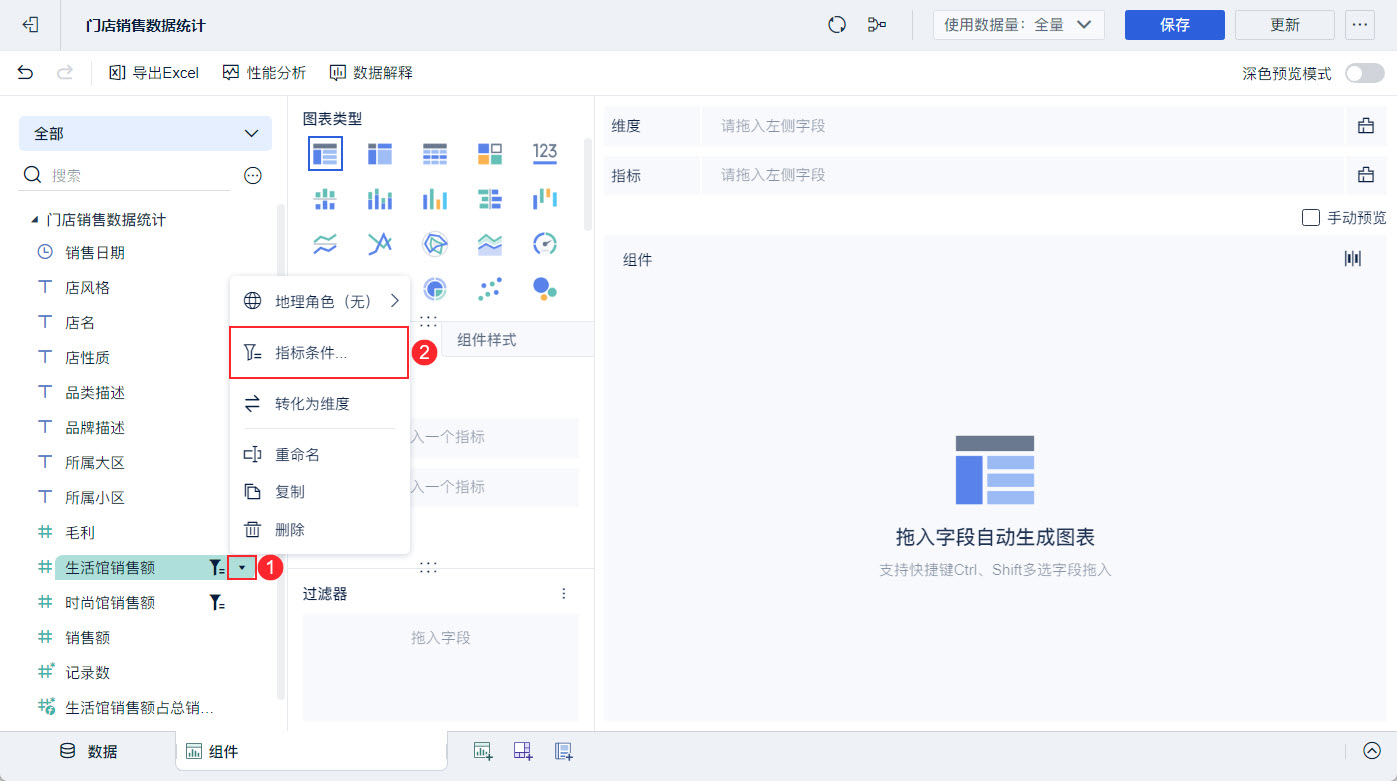Image resolution: width=1397 pixels, height=781 pixels.
Task: Select the partitioned line chart type
Action: point(325,244)
